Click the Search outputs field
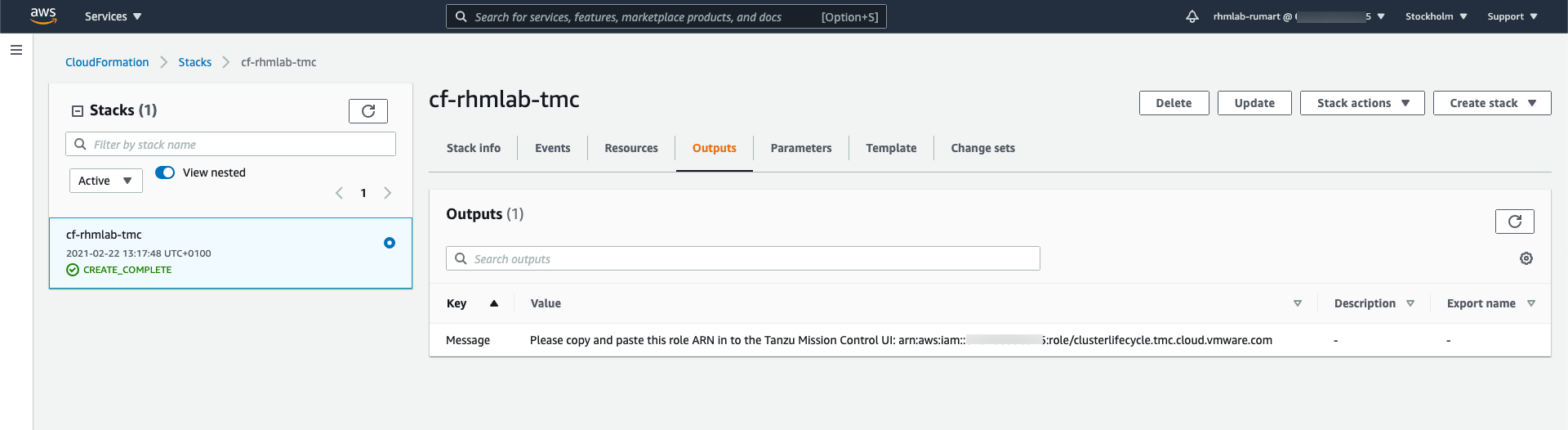Viewport: 1568px width, 430px height. point(743,258)
